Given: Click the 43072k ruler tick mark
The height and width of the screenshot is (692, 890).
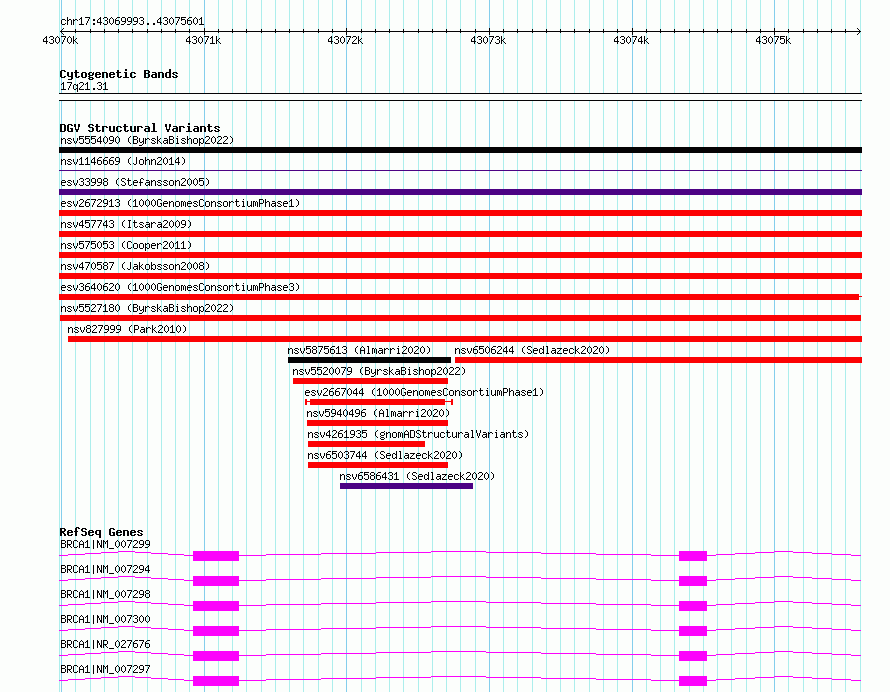Looking at the screenshot, I should (346, 32).
